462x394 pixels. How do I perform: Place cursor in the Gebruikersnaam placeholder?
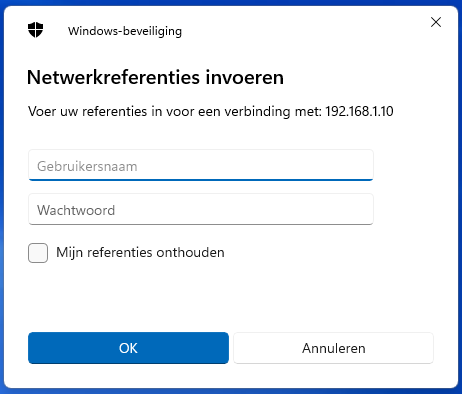pyautogui.click(x=87, y=166)
